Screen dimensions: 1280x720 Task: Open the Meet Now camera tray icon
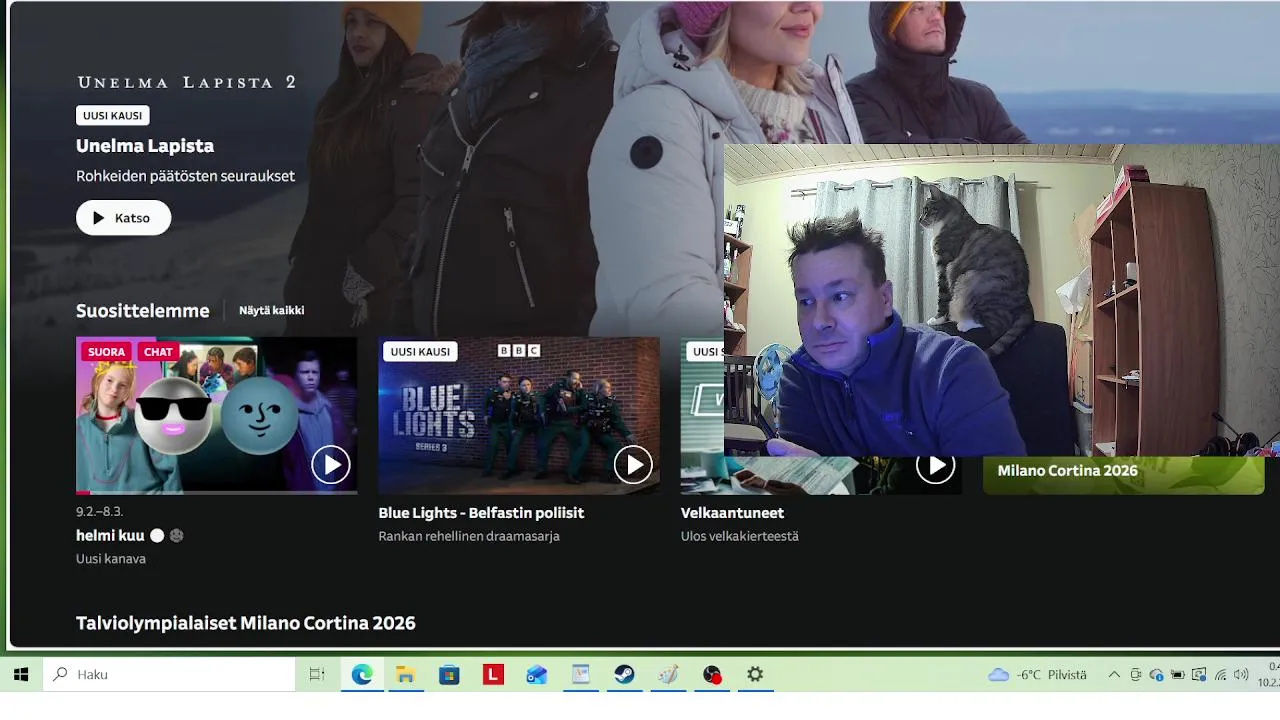click(1136, 675)
